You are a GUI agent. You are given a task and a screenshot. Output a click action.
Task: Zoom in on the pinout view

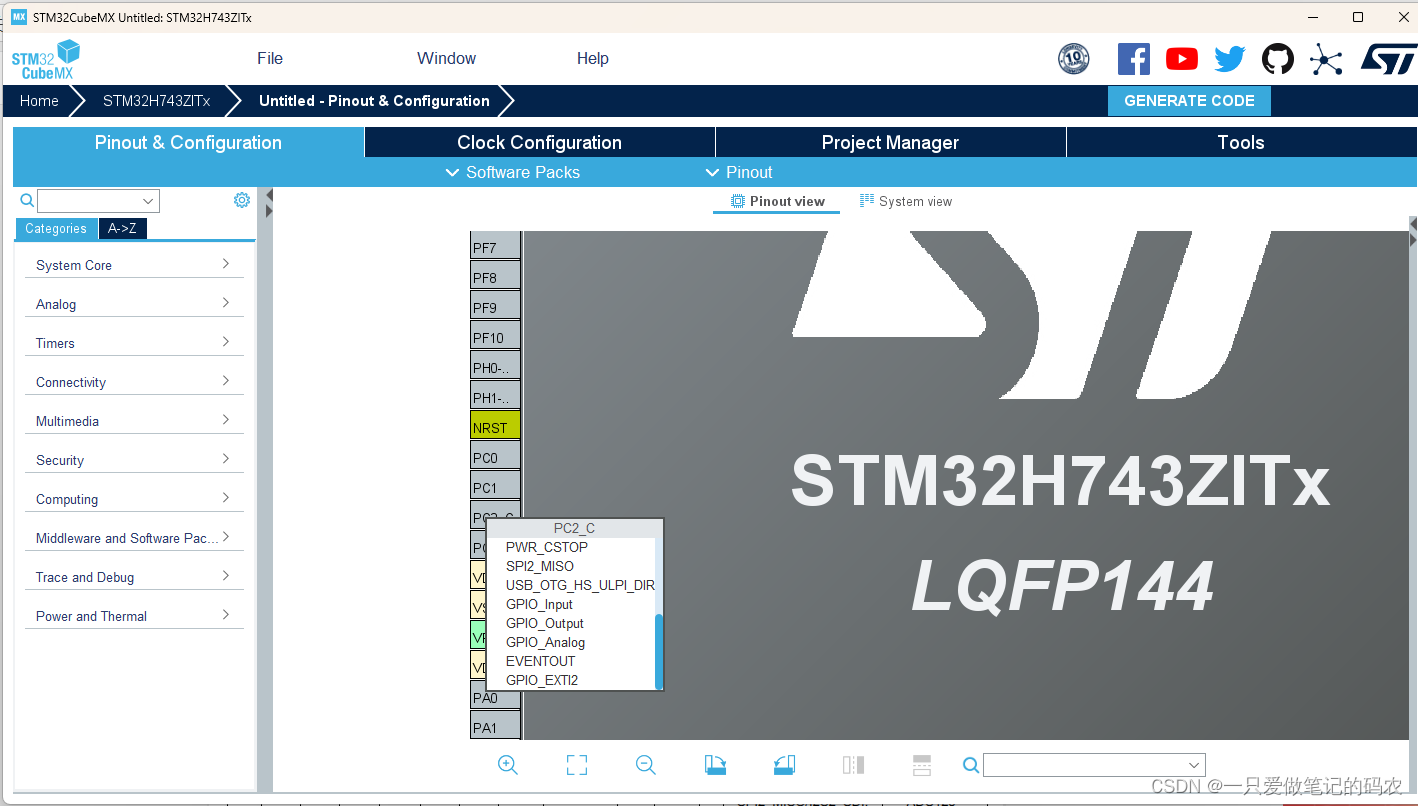[x=507, y=765]
